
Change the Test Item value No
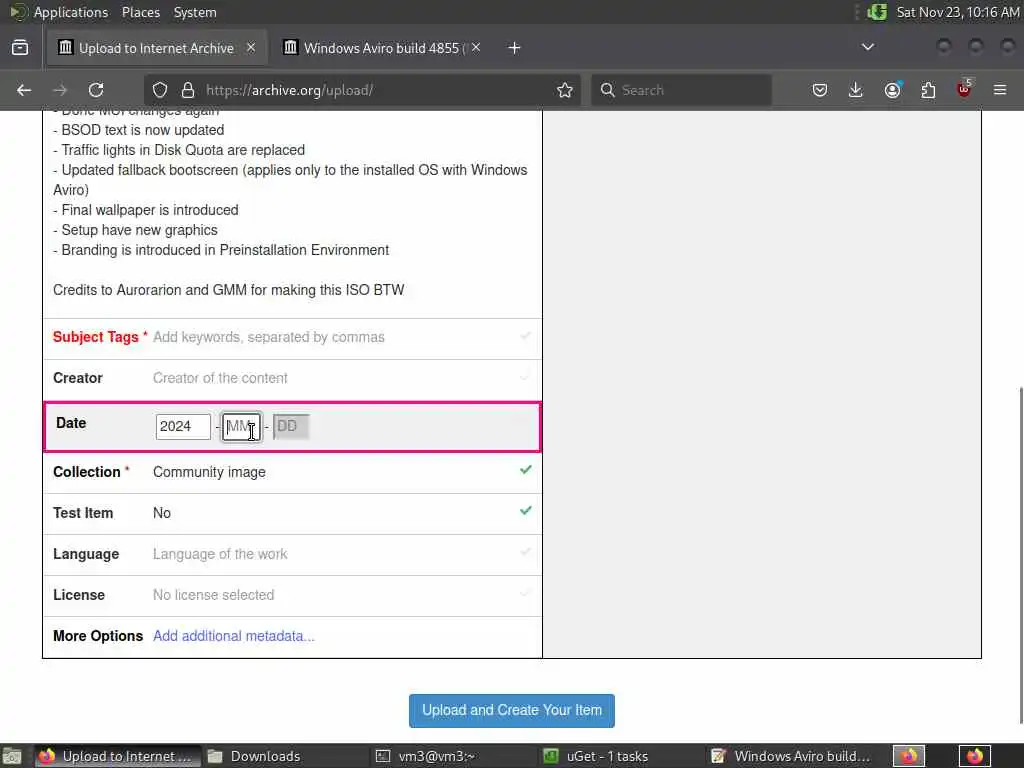[162, 513]
